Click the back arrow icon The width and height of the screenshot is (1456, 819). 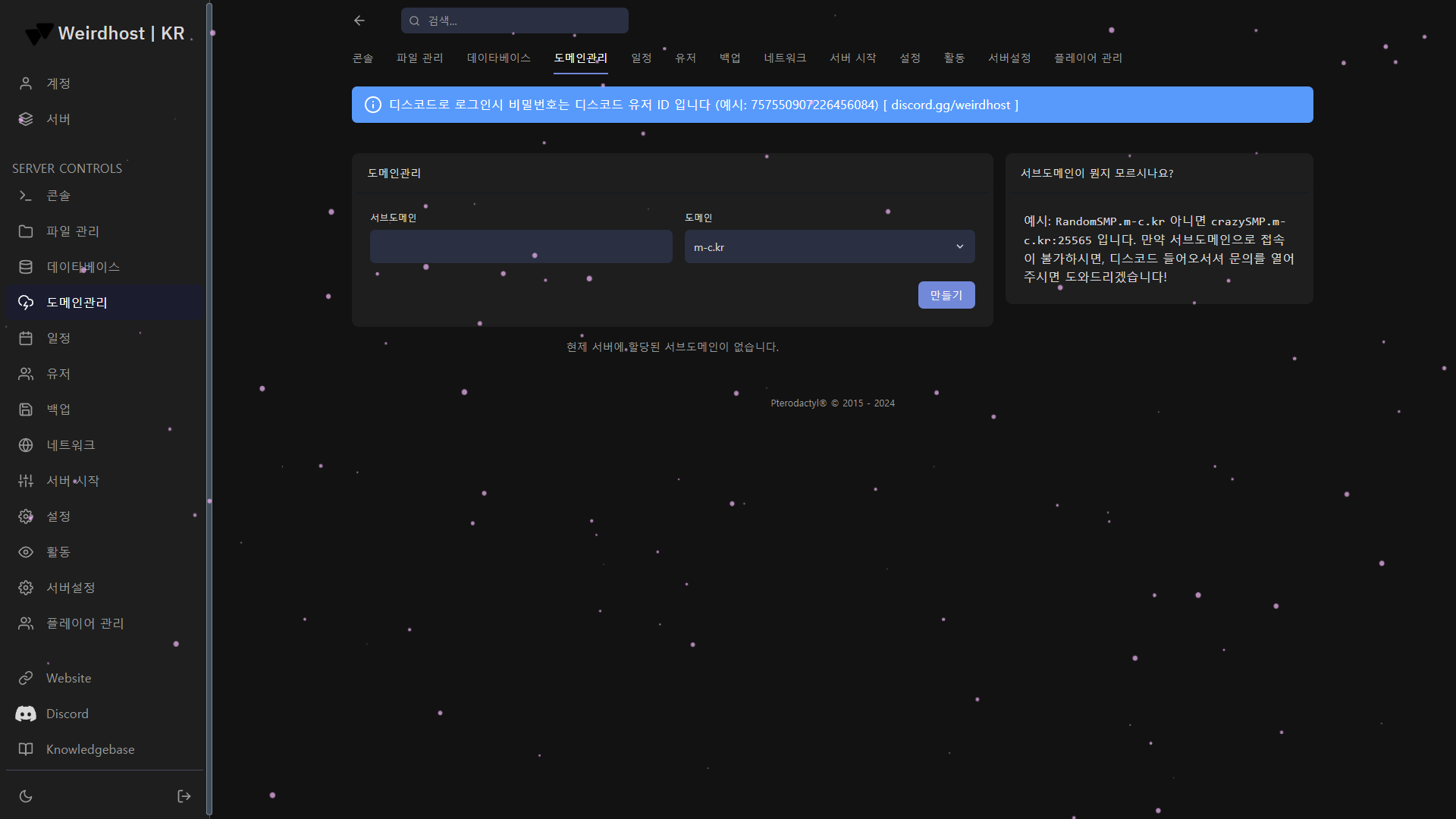tap(359, 20)
